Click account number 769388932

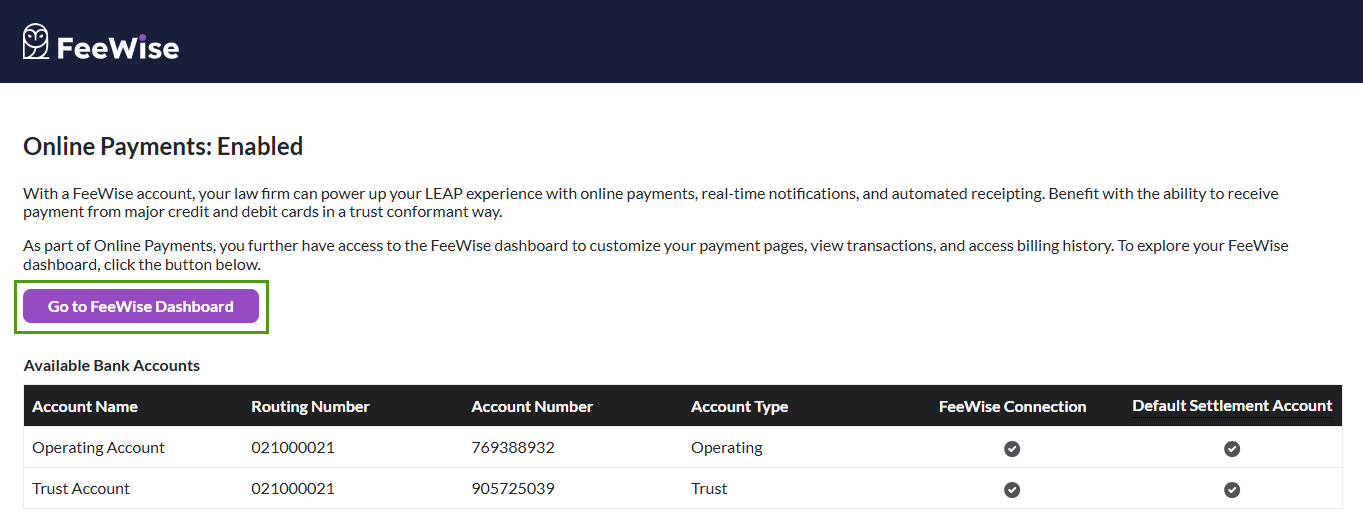(513, 448)
